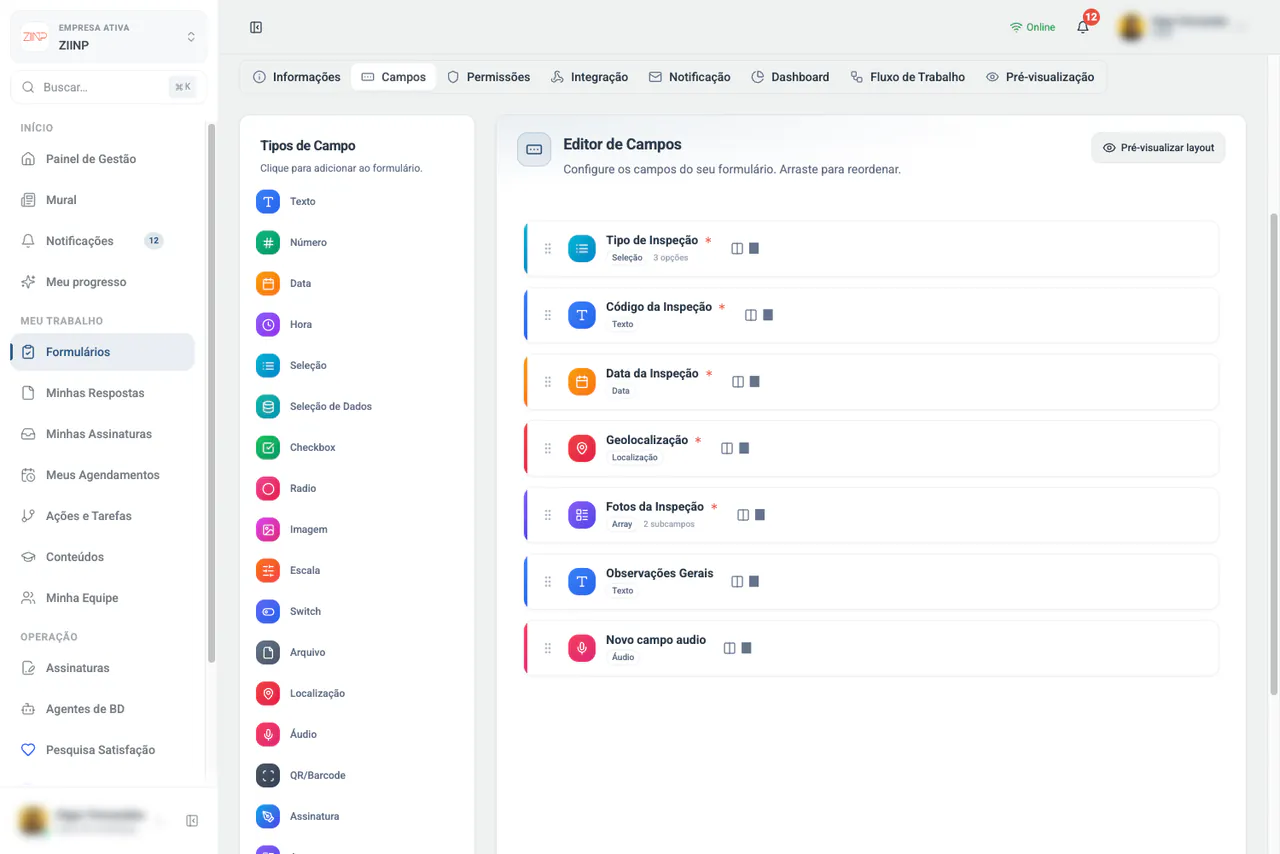The height and width of the screenshot is (854, 1280).
Task: Add an Escala field type
Action: tap(288, 570)
